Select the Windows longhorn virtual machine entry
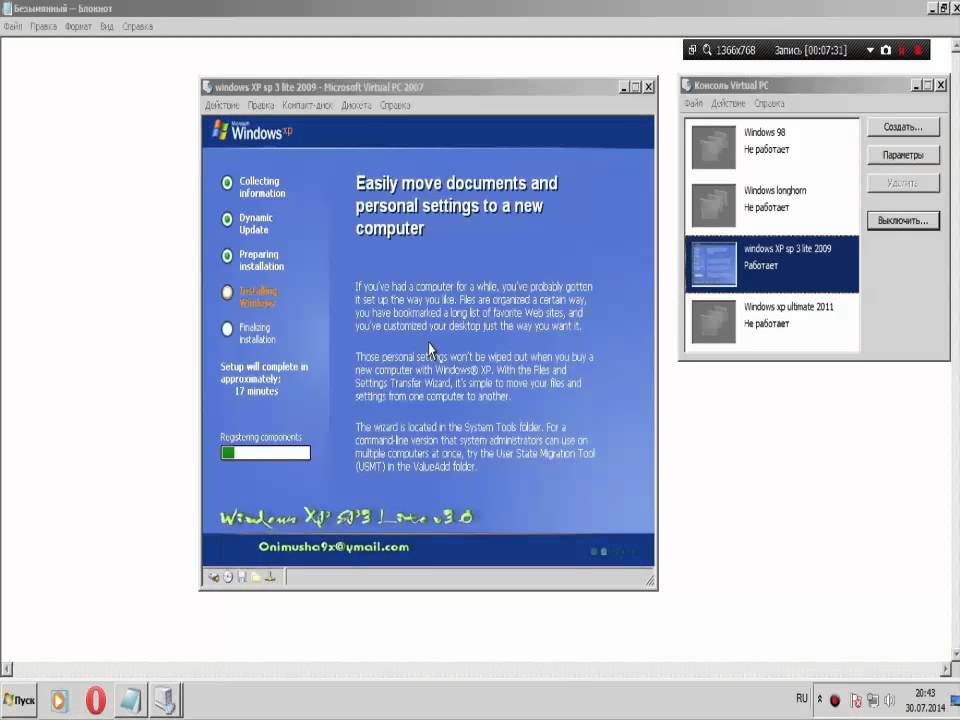 pyautogui.click(x=772, y=206)
